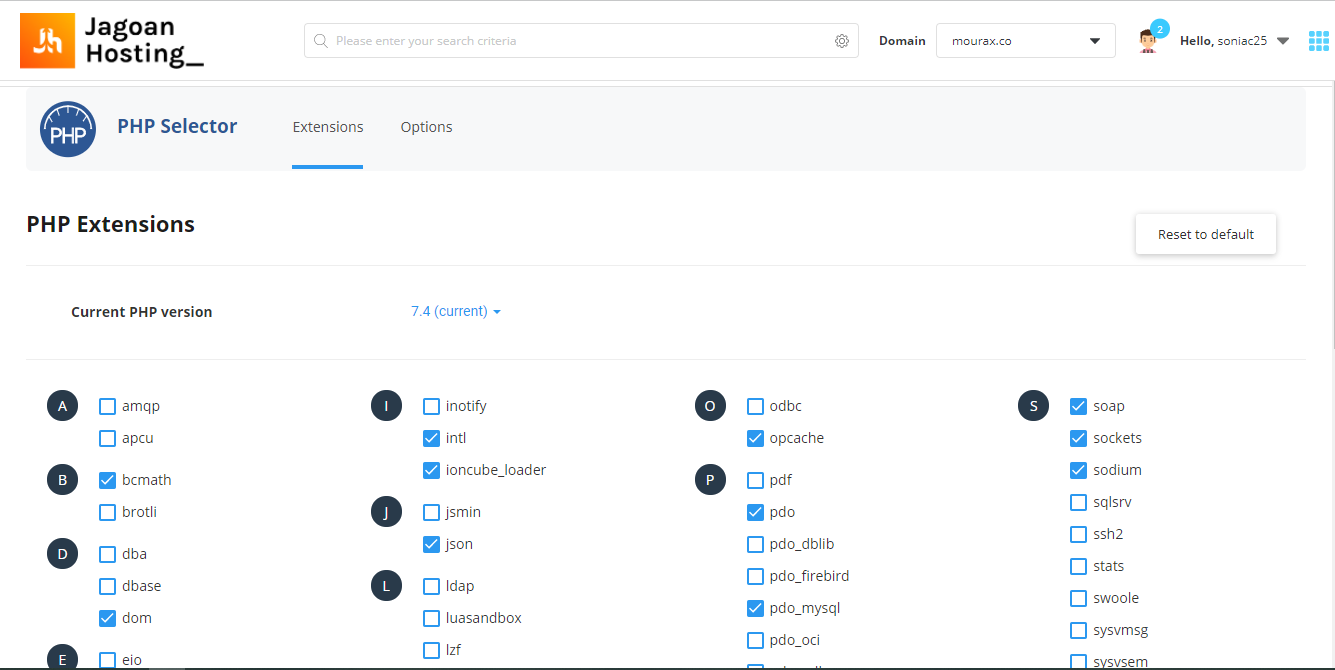This screenshot has width=1335, height=670.
Task: Click the Reset to default button
Action: click(1206, 234)
